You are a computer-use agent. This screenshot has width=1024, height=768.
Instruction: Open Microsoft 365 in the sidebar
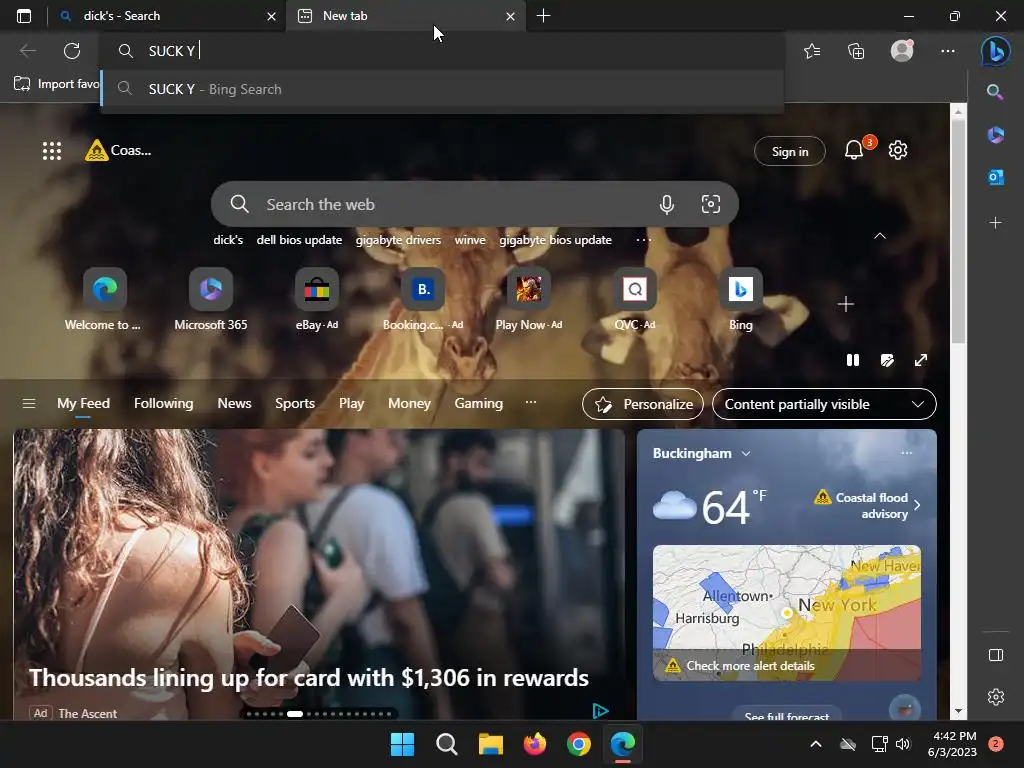tap(995, 135)
